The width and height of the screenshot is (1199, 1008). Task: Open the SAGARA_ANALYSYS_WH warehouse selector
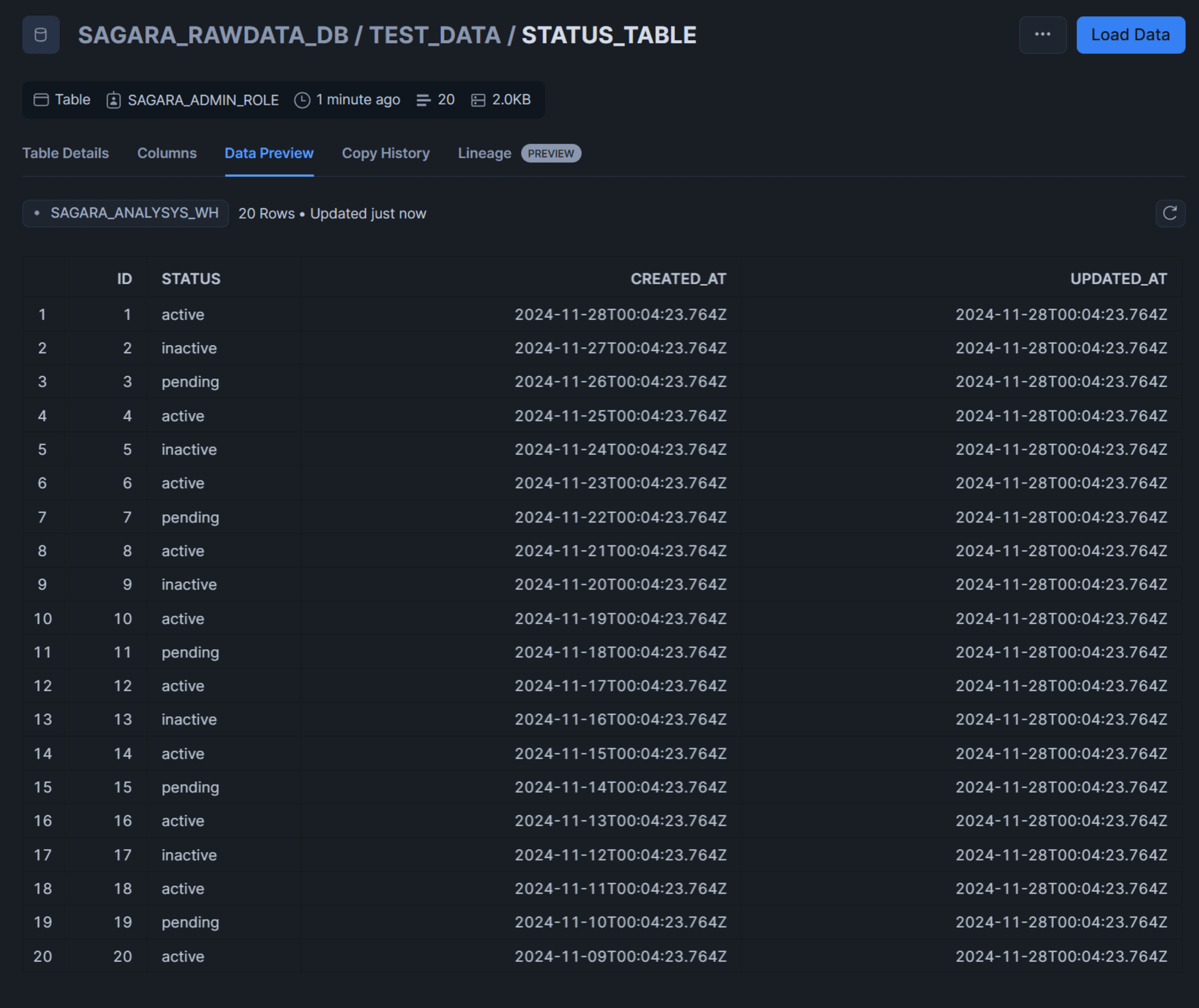point(125,213)
